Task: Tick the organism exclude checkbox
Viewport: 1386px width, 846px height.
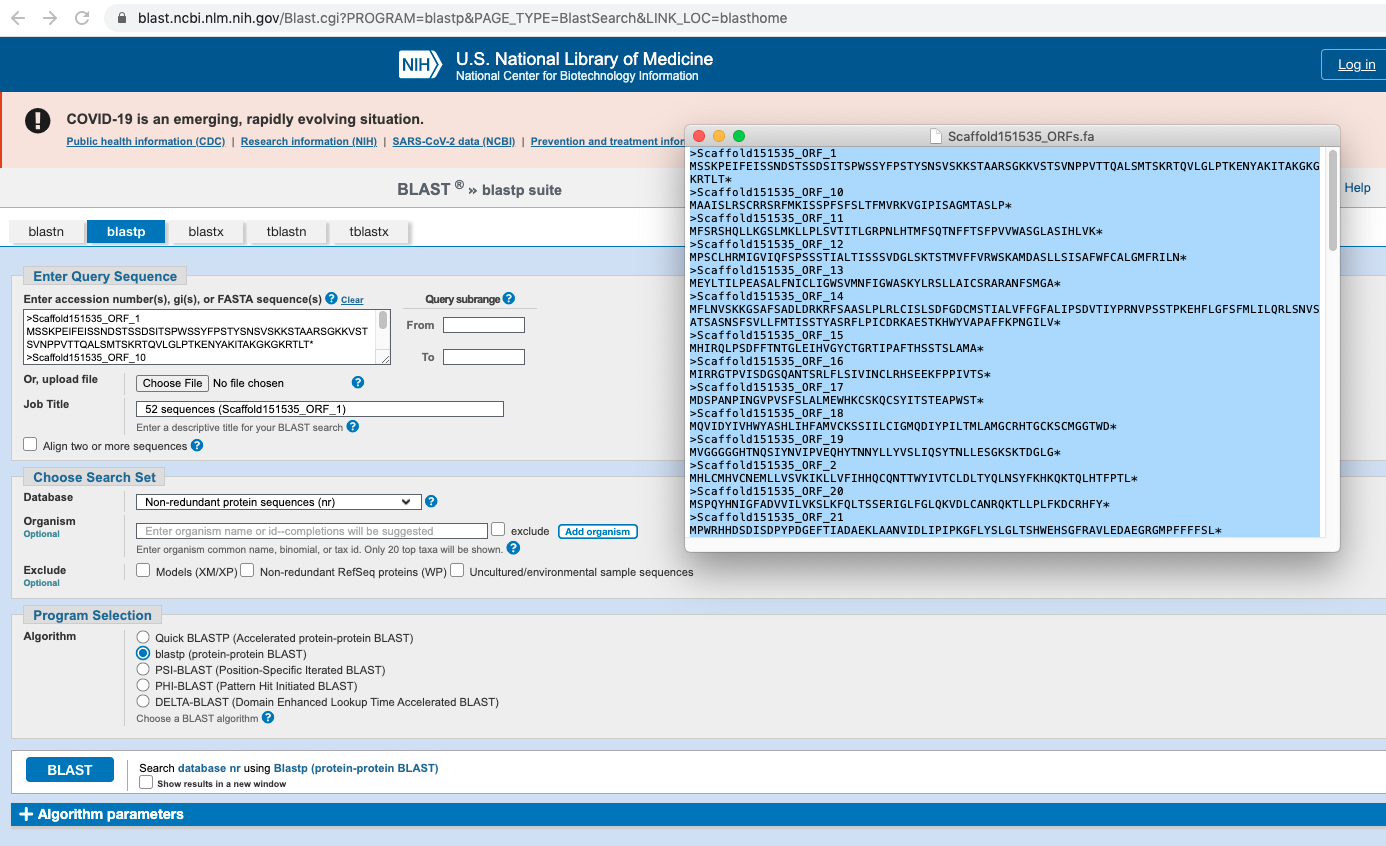Action: coord(498,529)
